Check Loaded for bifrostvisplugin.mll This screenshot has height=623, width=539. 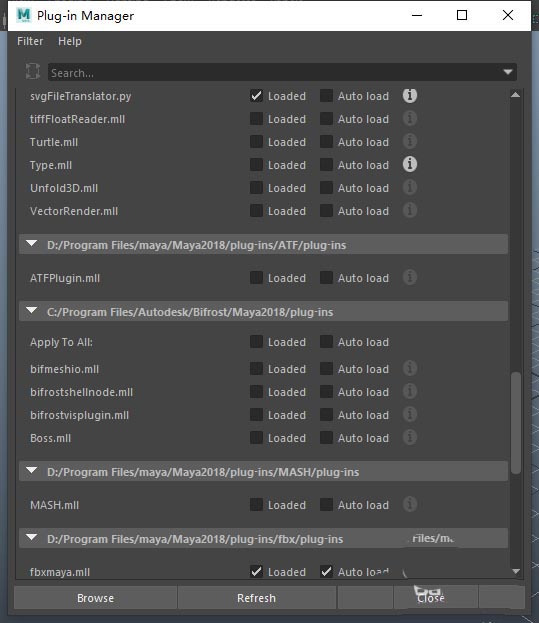256,415
